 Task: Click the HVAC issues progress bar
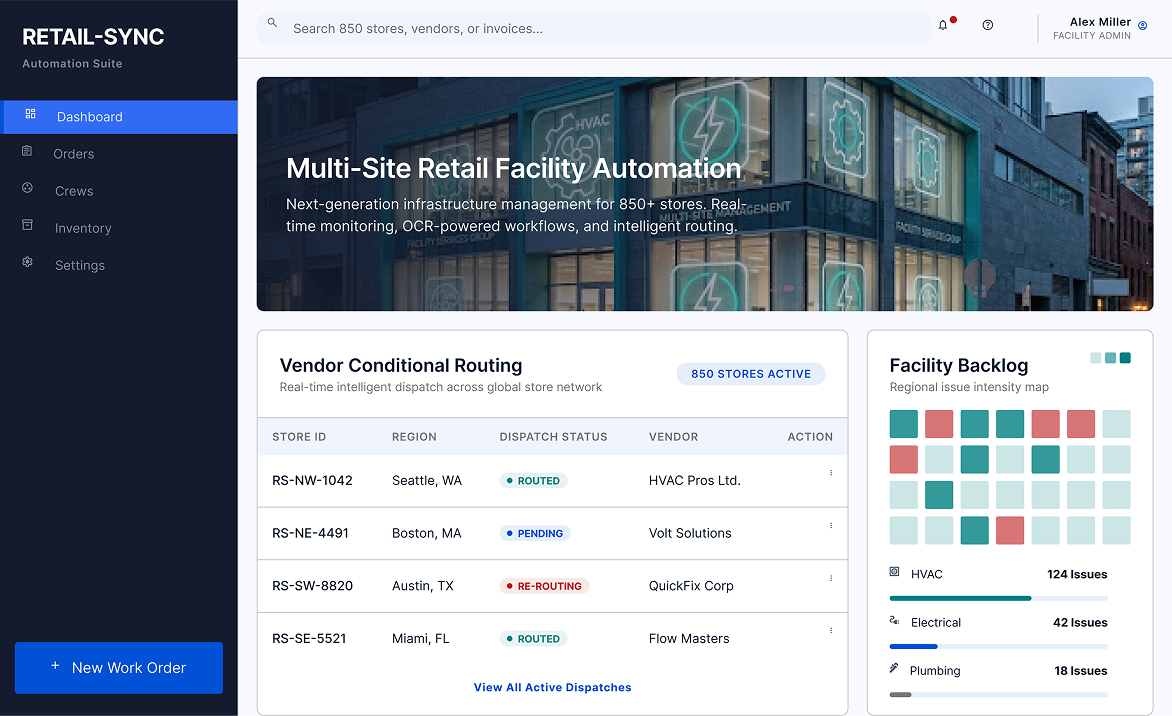coord(999,598)
